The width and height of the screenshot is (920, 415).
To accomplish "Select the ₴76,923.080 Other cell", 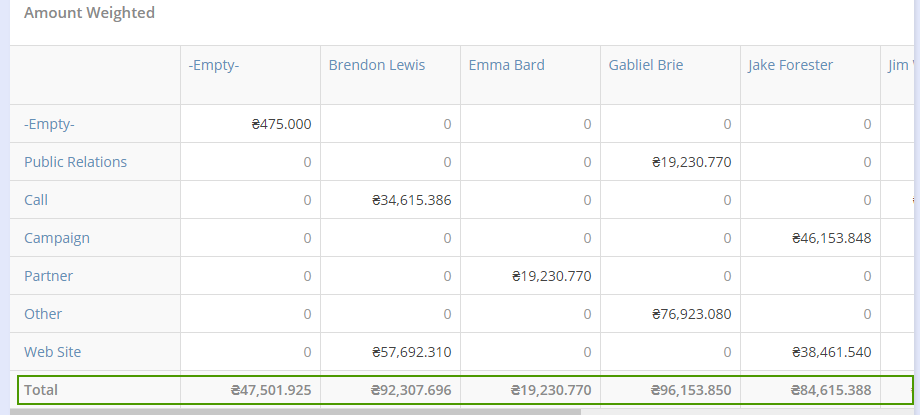I will (x=690, y=314).
